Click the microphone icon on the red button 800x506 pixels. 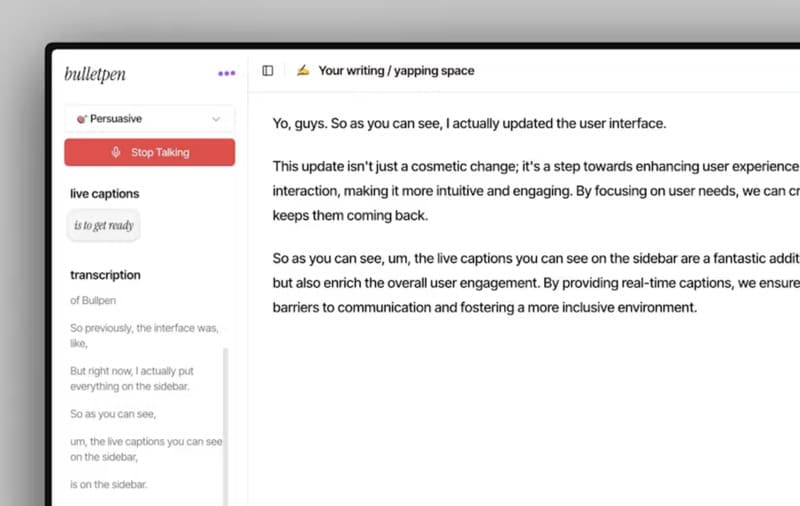pos(116,153)
